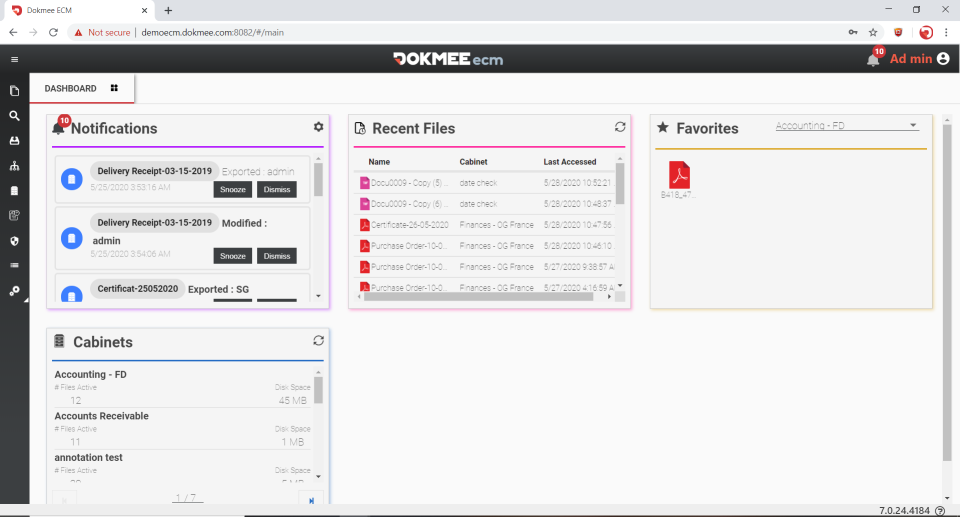Dismiss the Modified Delivery Receipt notification
Screen dimensions: 960x517
[277, 256]
